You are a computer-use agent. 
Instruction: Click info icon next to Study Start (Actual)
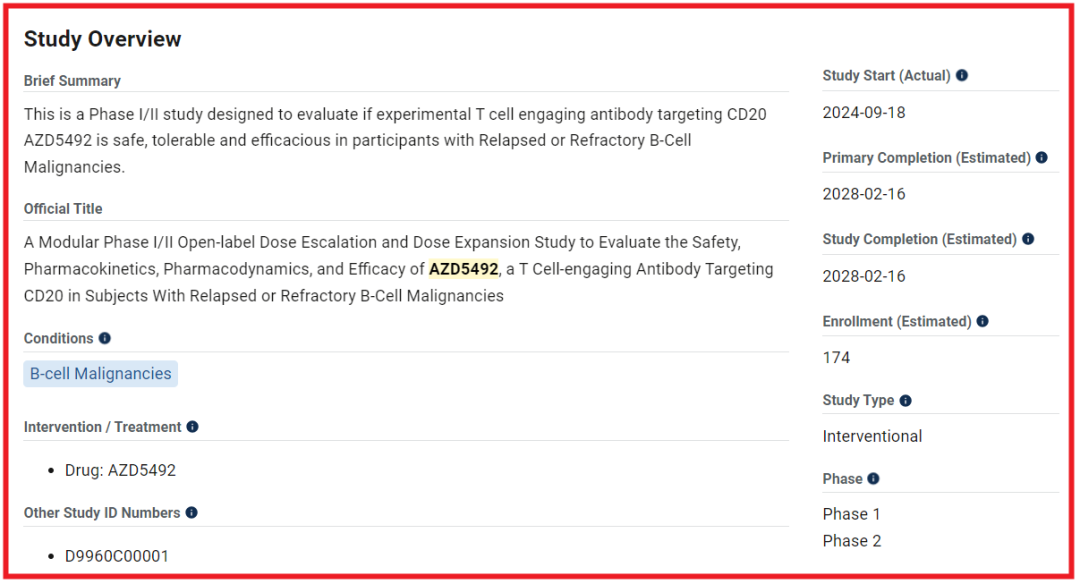point(962,75)
